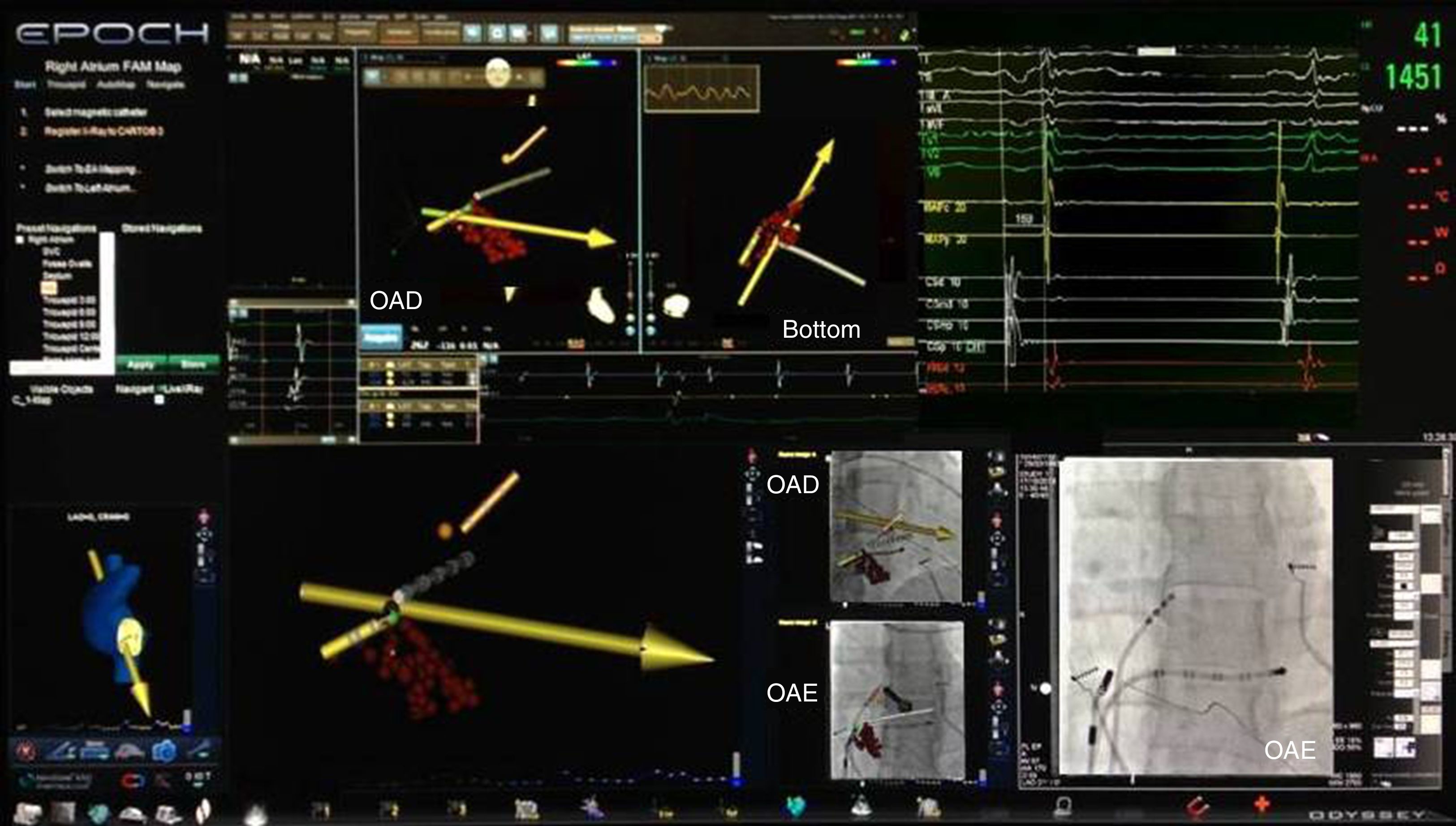The width and height of the screenshot is (1456, 826).
Task: Switch to the Navigate tab
Action: [x=166, y=85]
